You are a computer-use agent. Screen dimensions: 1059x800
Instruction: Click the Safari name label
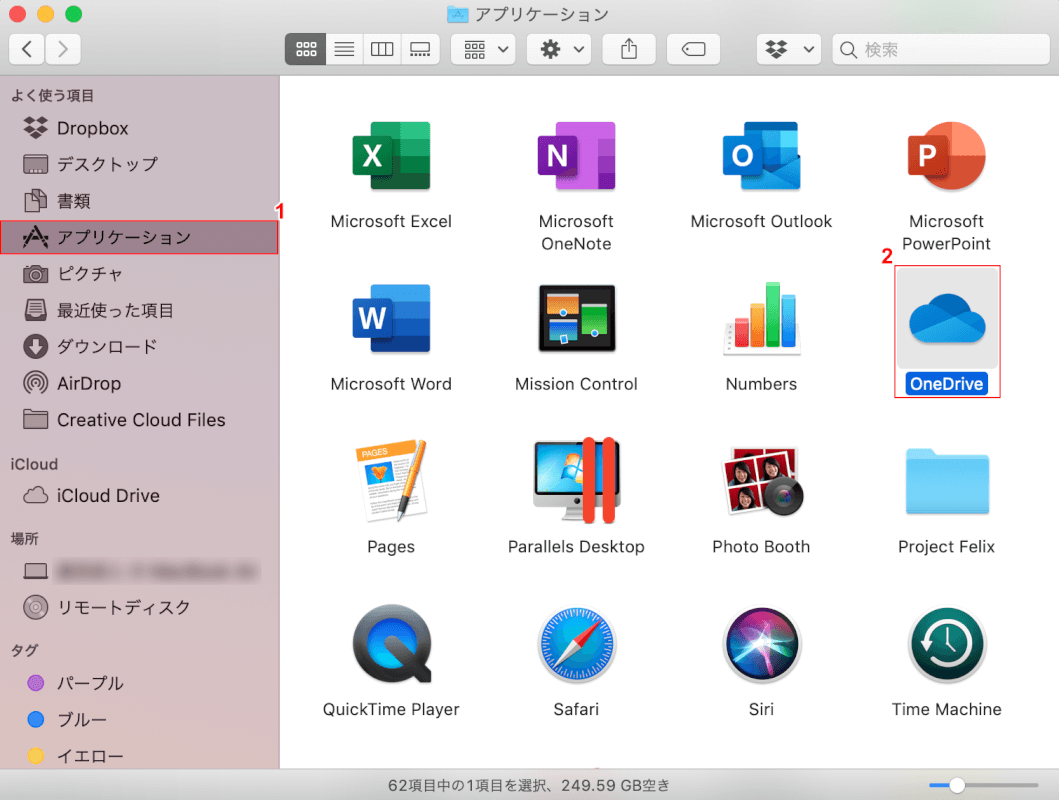[x=576, y=710]
